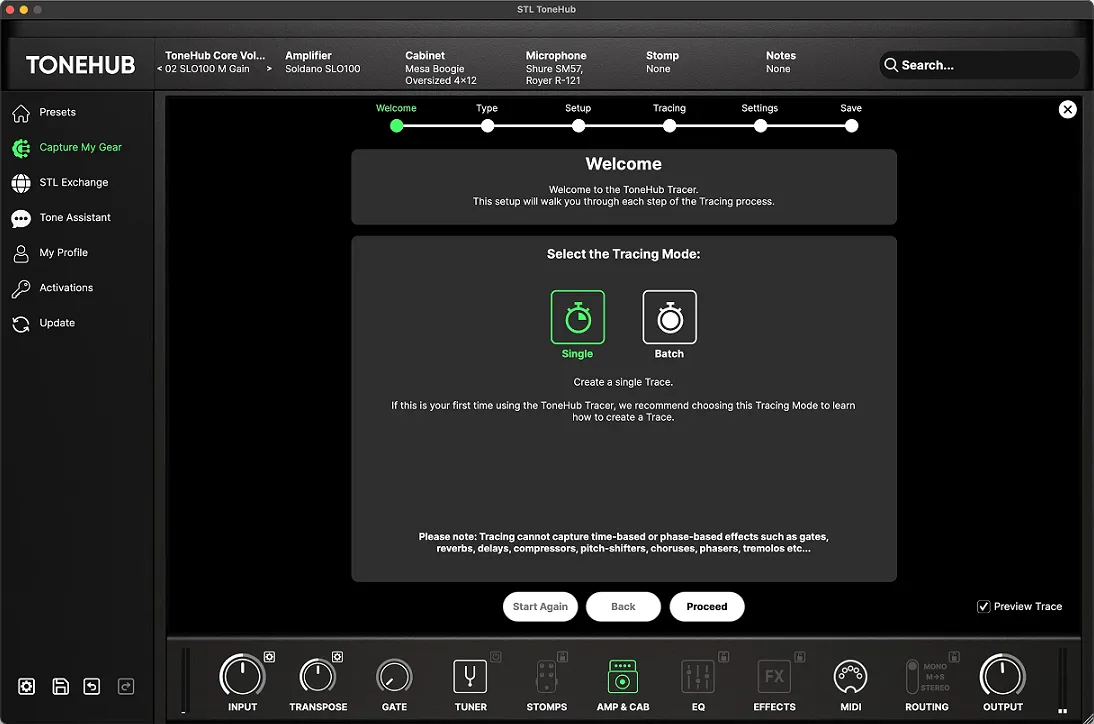Open Notes None field
Screen dimensions: 1094x724
pos(780,62)
